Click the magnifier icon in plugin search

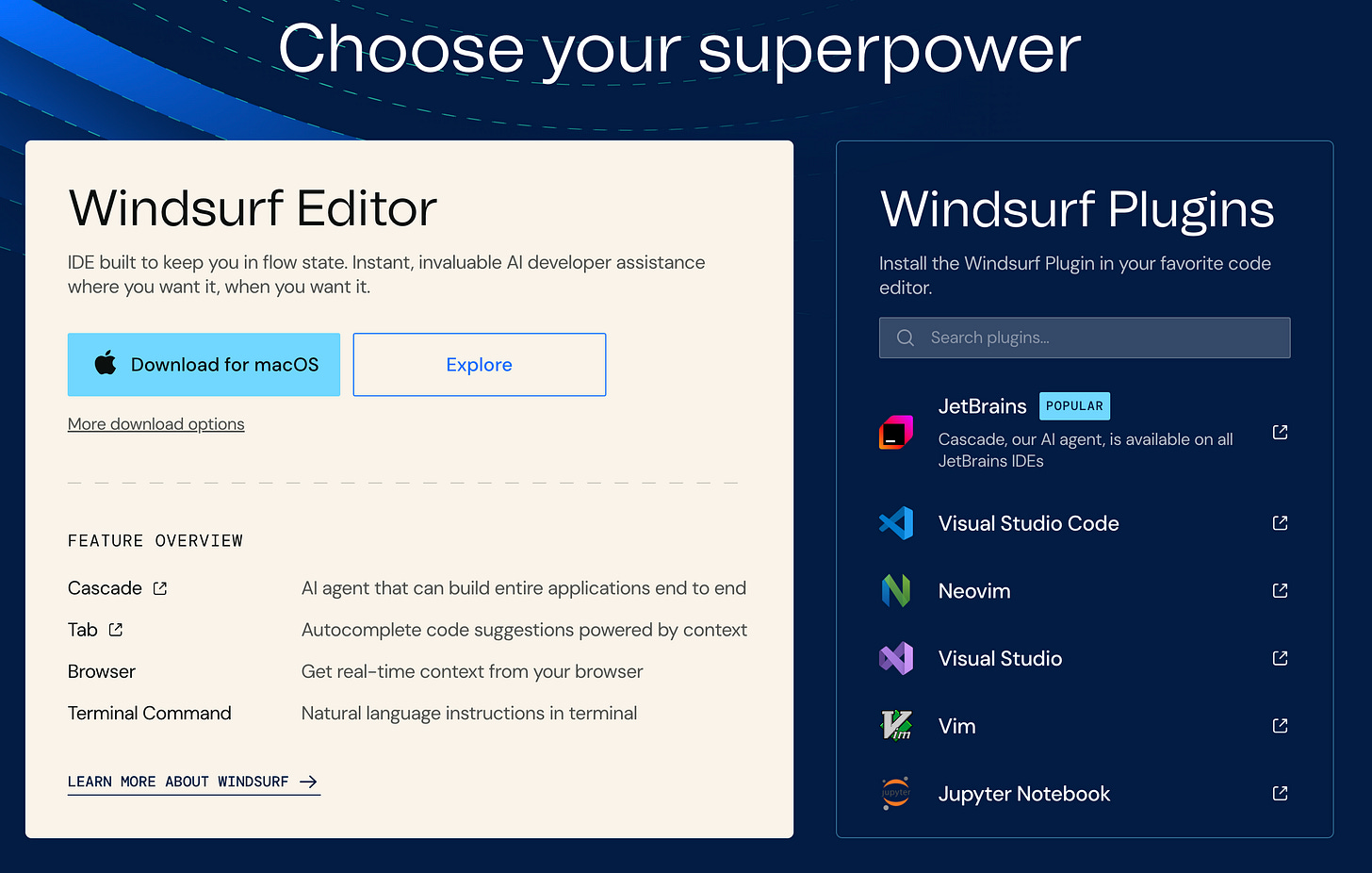pyautogui.click(x=906, y=338)
